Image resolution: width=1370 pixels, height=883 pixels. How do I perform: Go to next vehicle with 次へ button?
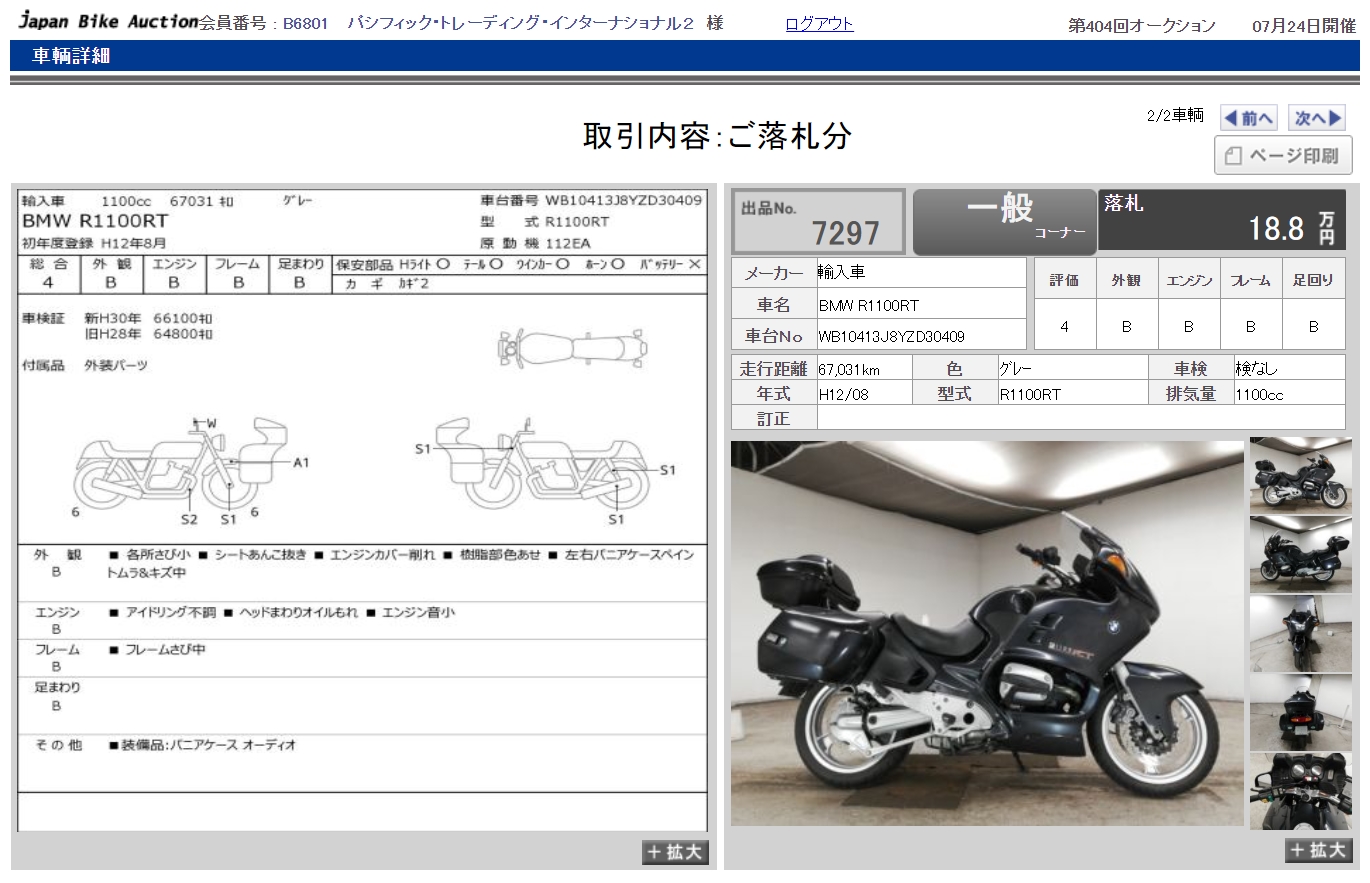(1317, 118)
